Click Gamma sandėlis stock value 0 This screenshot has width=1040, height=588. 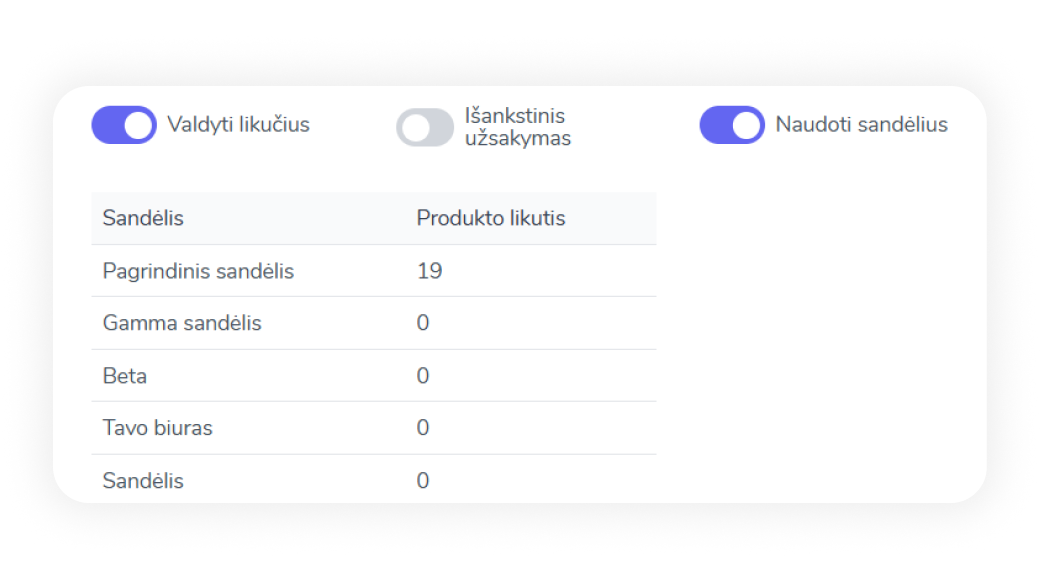point(423,323)
